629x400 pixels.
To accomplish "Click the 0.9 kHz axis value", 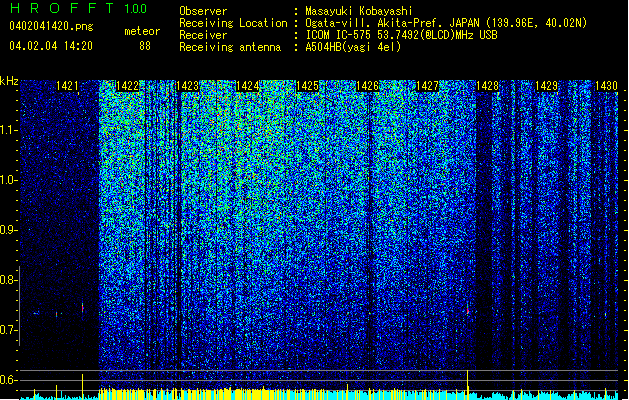I will (8, 230).
